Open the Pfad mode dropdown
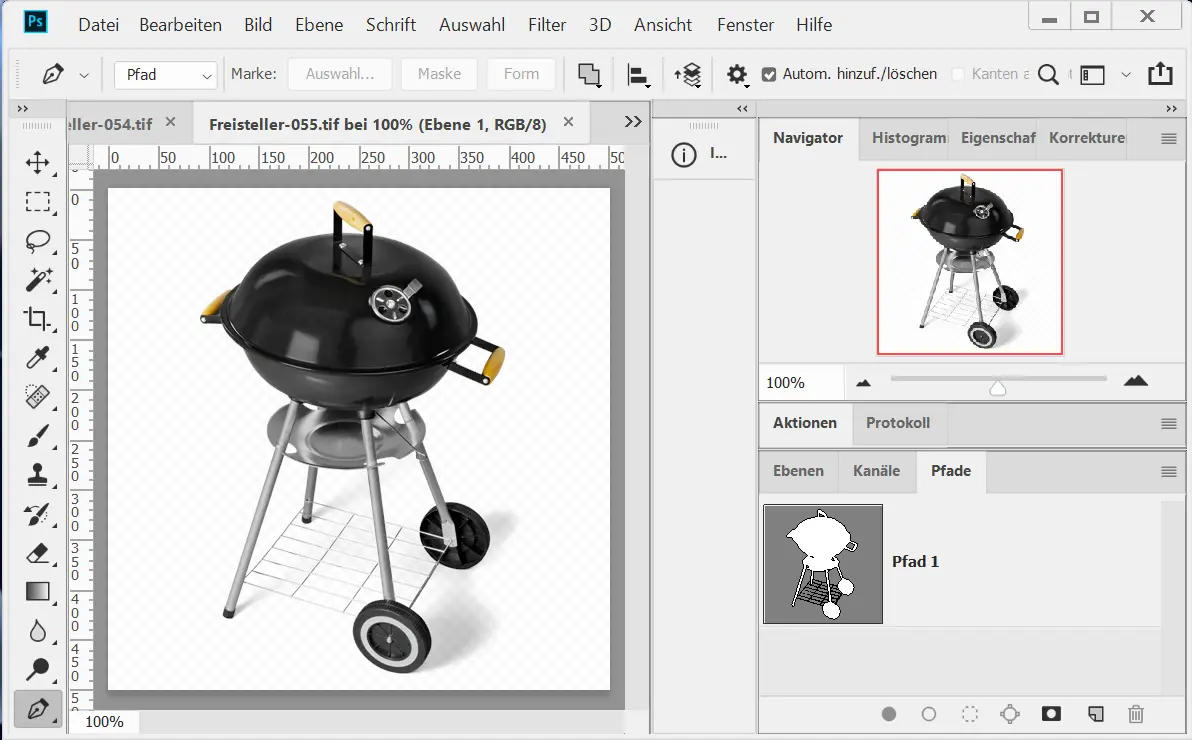 (166, 75)
